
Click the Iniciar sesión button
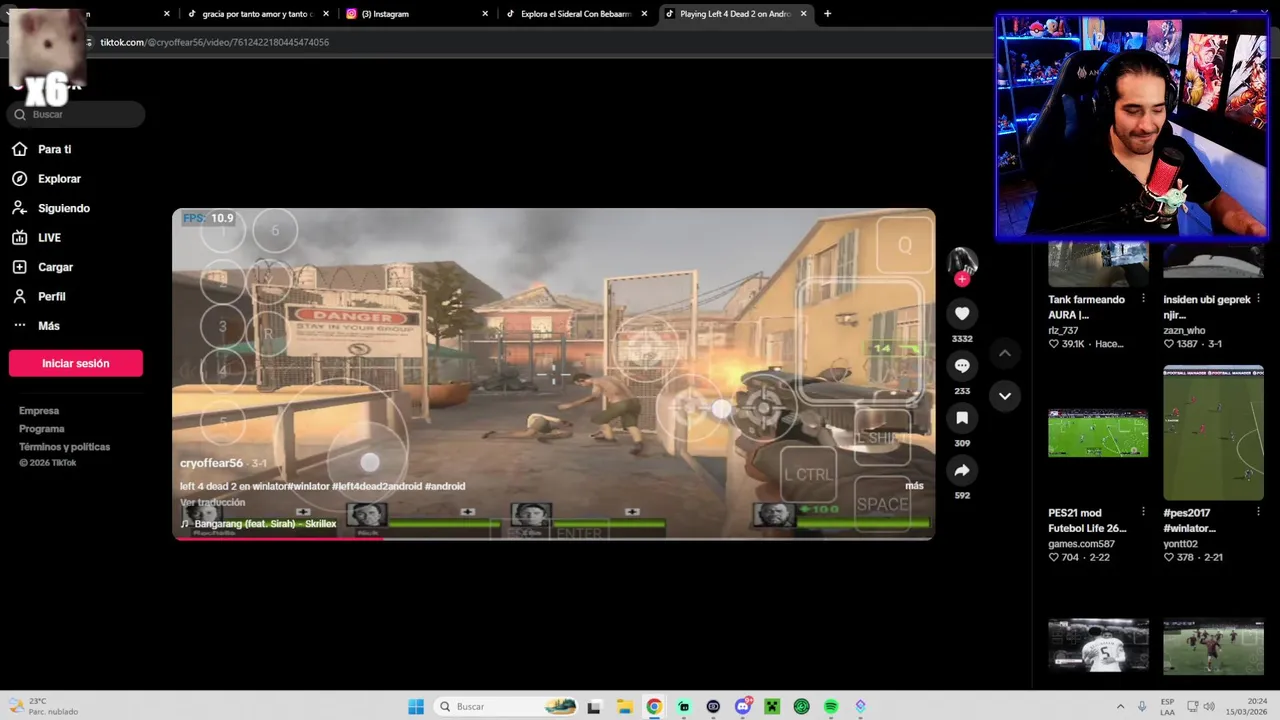(x=76, y=363)
